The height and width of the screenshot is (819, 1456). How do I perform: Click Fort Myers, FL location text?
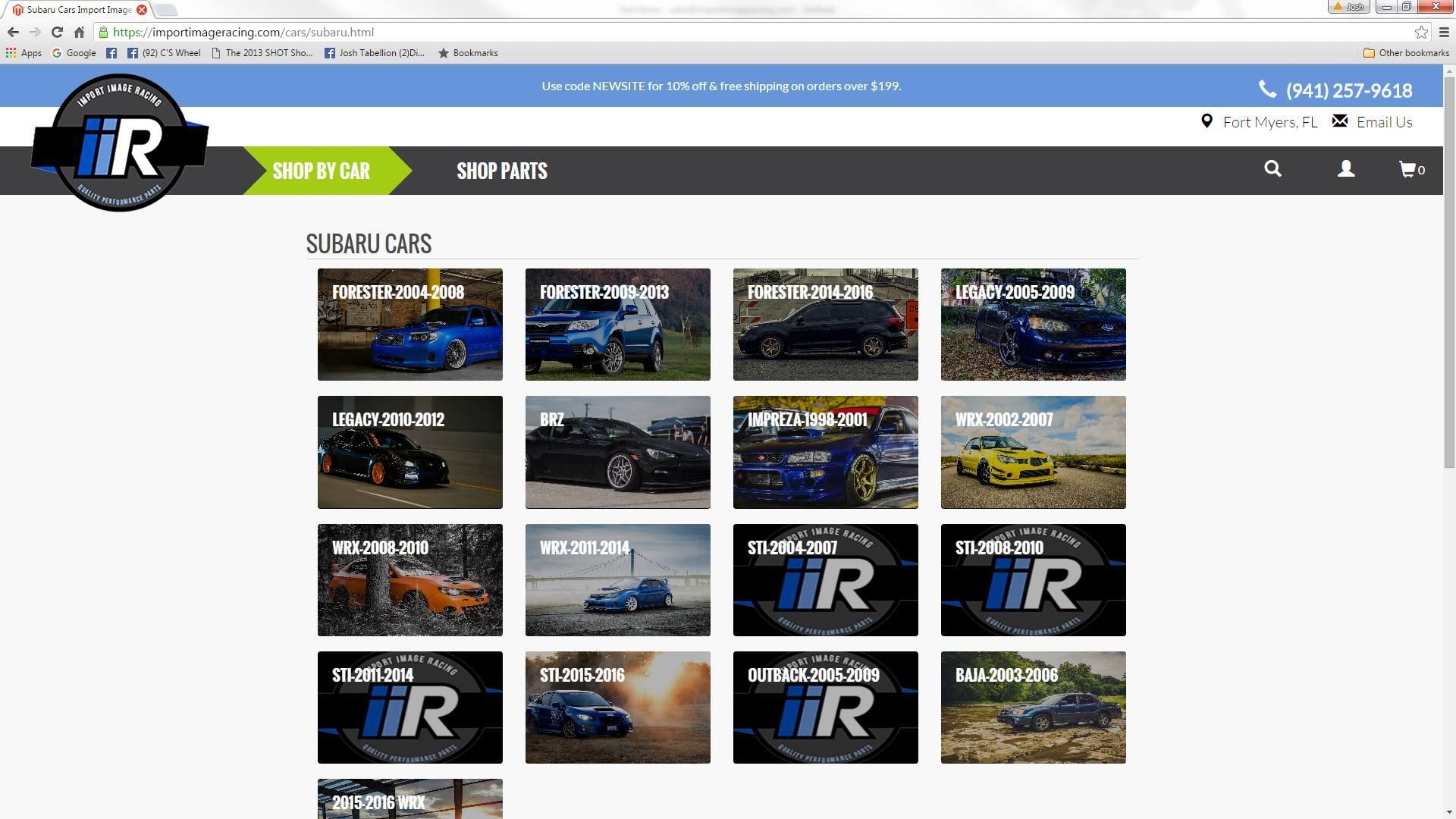click(x=1270, y=122)
